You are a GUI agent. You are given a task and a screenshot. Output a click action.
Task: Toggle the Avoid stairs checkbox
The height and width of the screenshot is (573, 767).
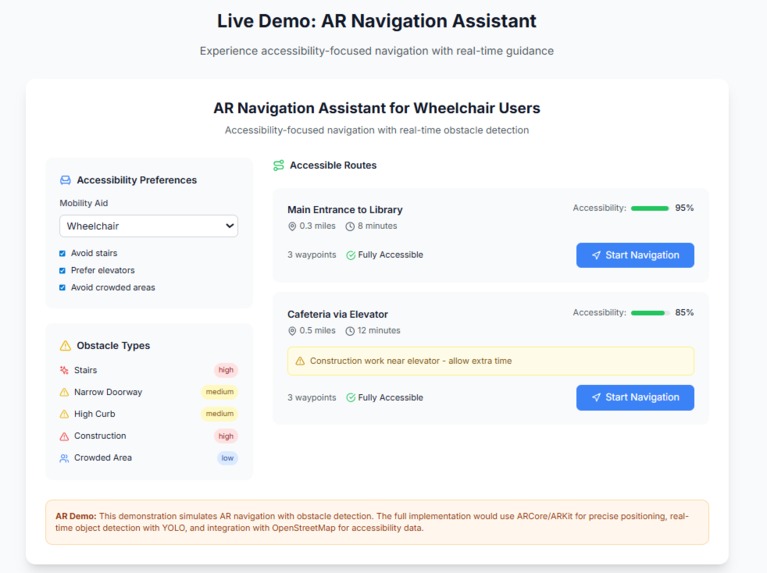pyautogui.click(x=62, y=253)
